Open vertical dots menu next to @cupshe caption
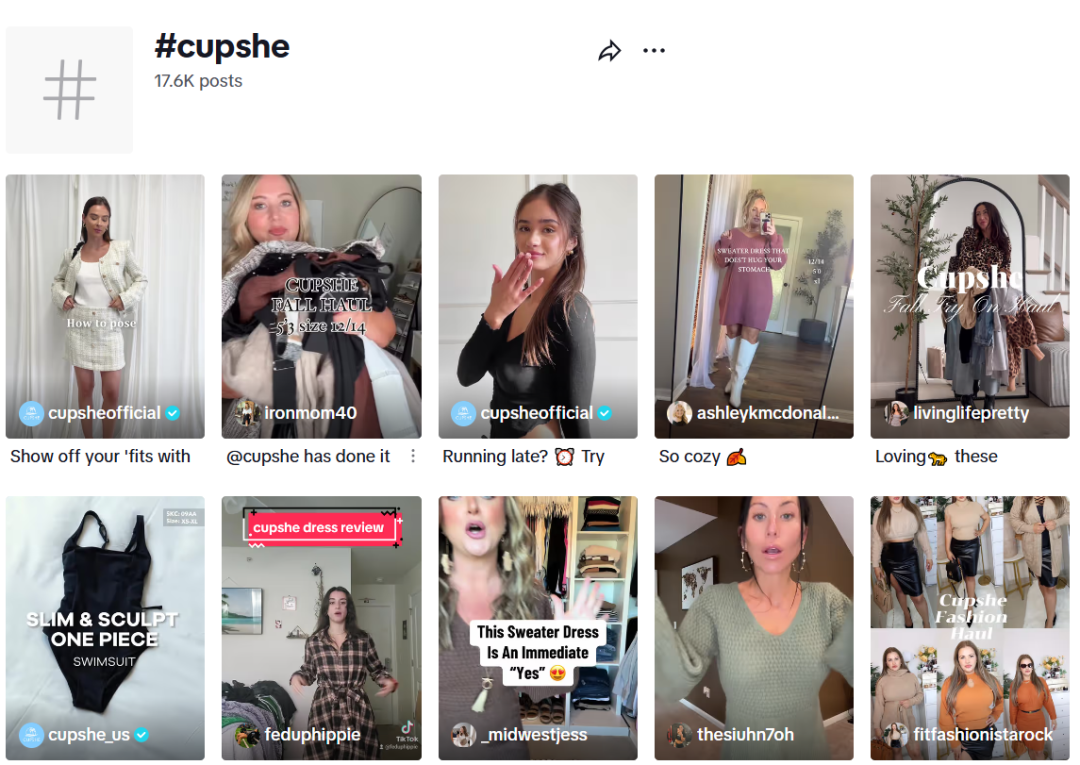Screen dimensions: 1080x765 413,457
